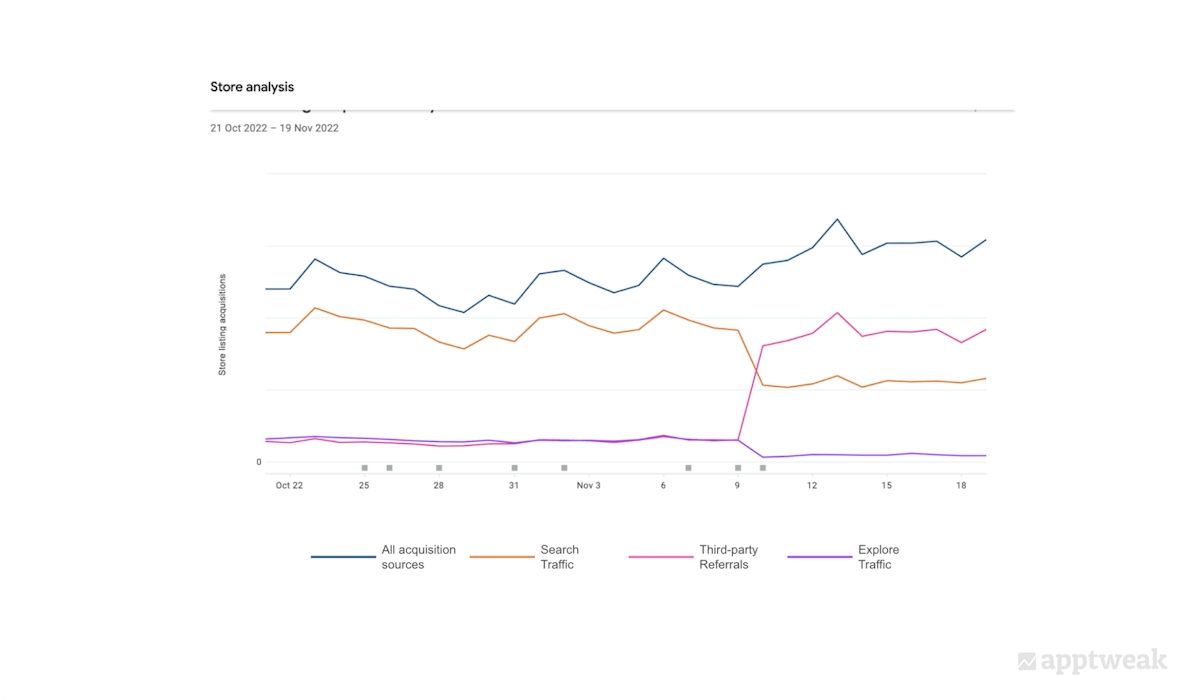Image resolution: width=1200 pixels, height=700 pixels.
Task: Open the Oct 31 event marker
Action: click(x=514, y=467)
